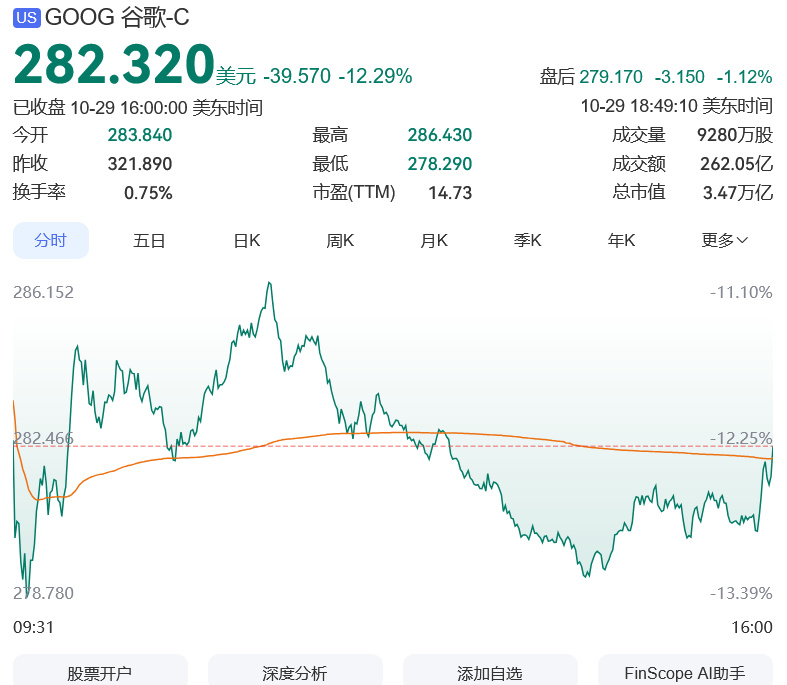
Task: Select the 月K chart tab
Action: pyautogui.click(x=434, y=240)
